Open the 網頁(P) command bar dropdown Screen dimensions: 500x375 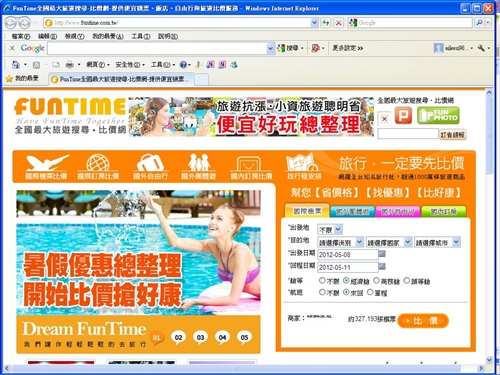point(98,65)
